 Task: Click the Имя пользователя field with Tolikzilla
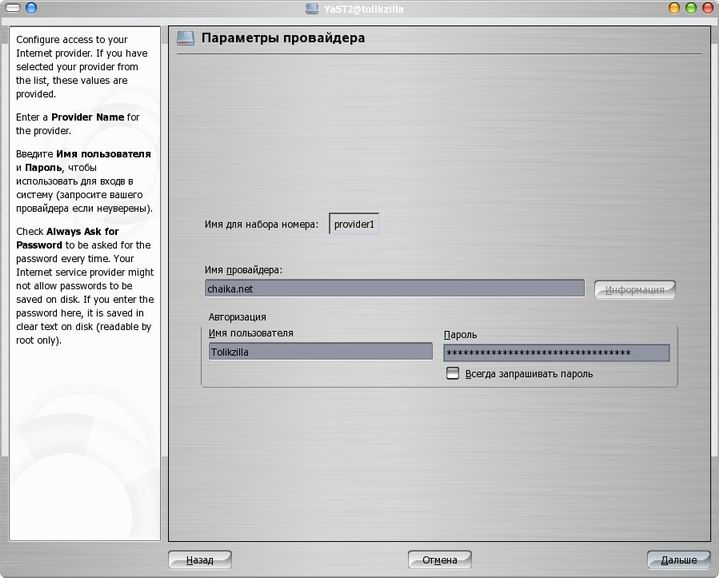point(320,352)
